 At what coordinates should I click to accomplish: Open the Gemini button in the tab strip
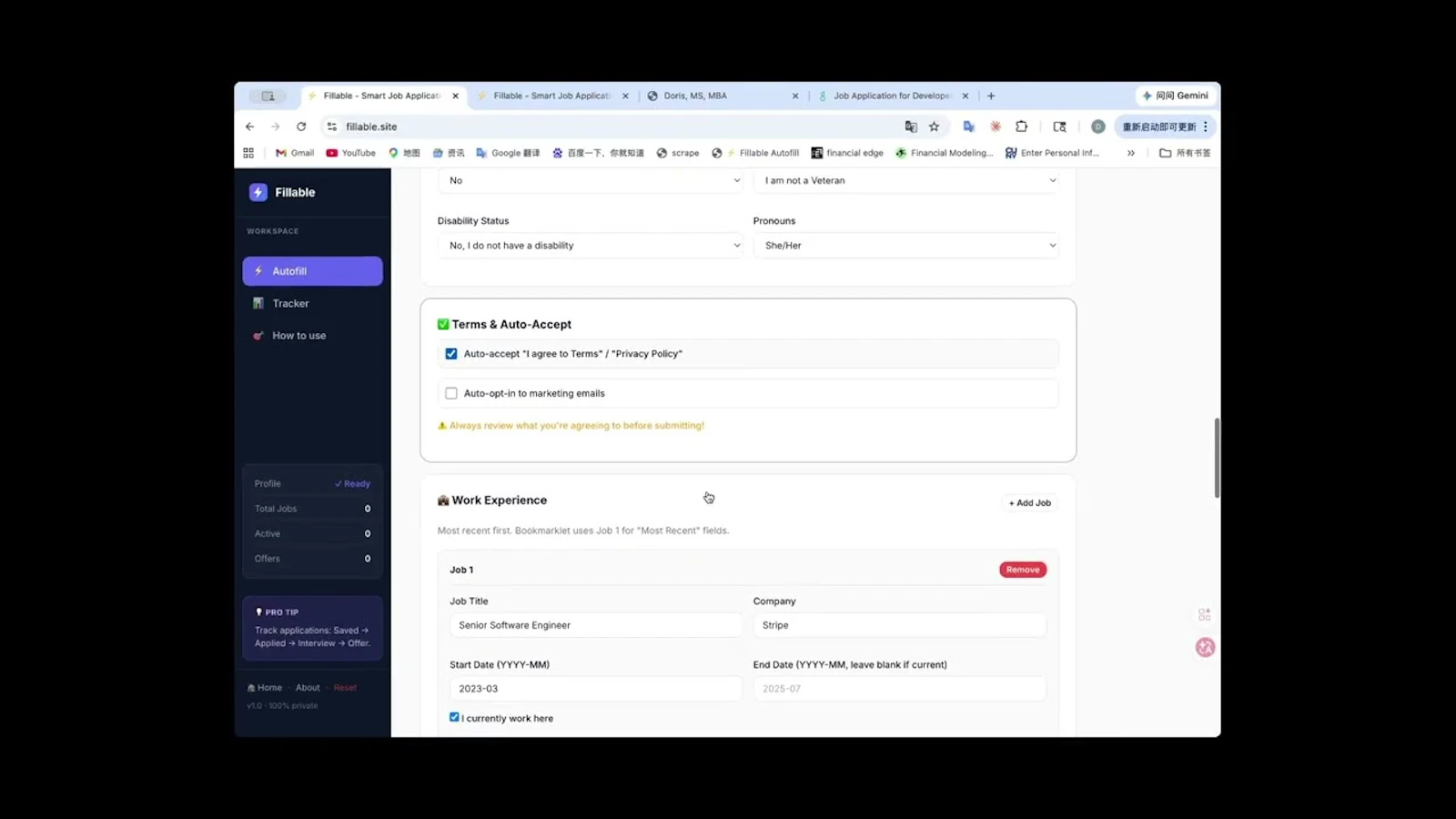pyautogui.click(x=1176, y=96)
